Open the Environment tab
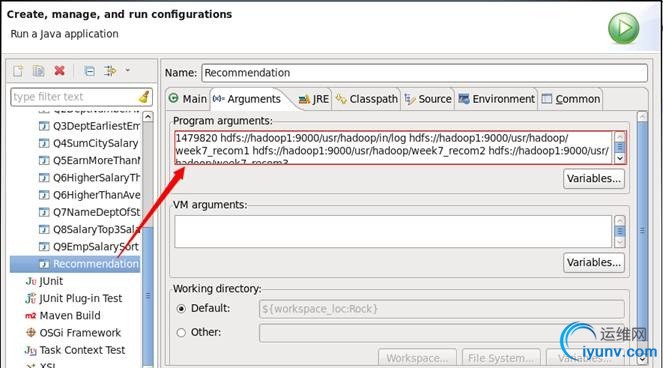 [496, 99]
